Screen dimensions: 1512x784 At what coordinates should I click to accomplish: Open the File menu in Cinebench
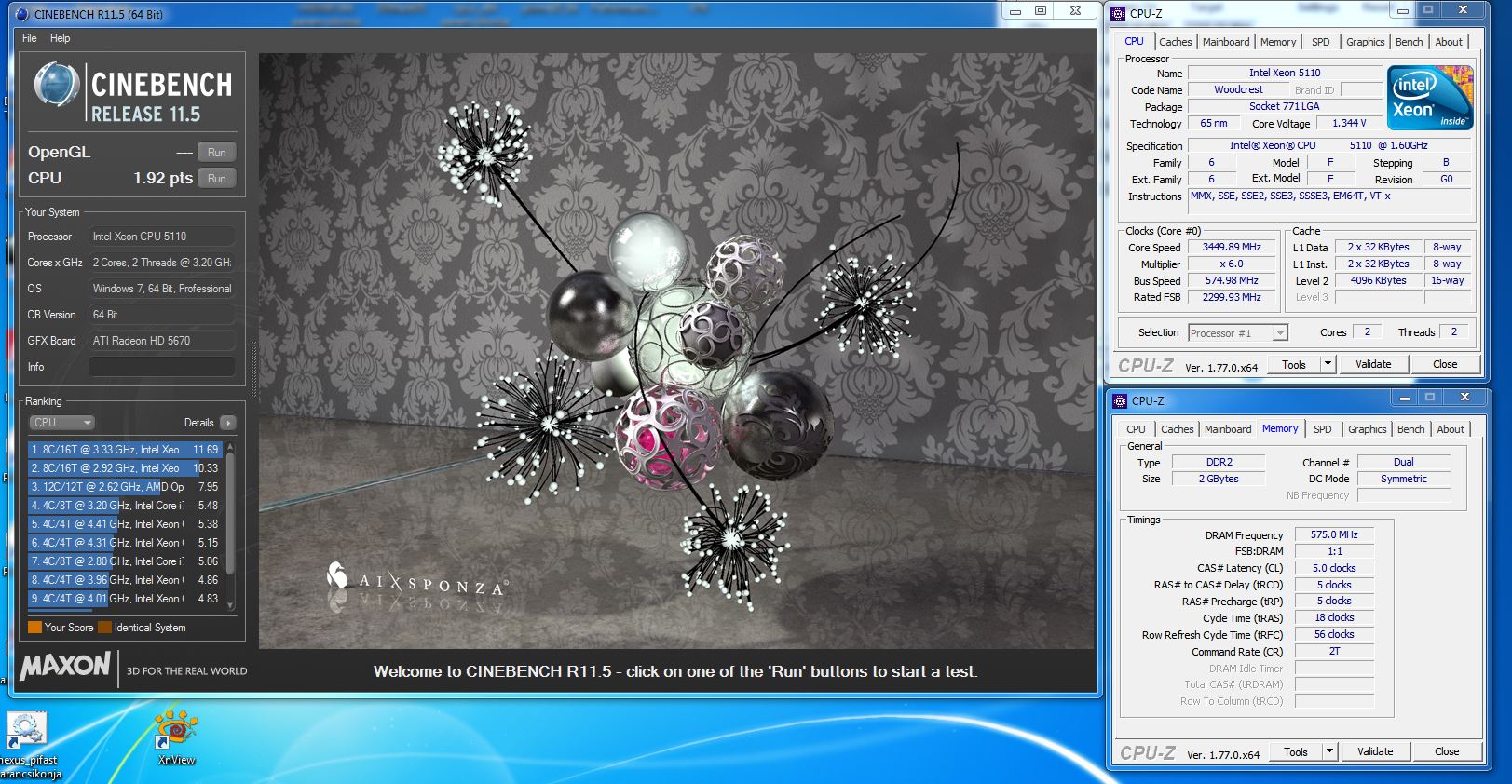(30, 38)
